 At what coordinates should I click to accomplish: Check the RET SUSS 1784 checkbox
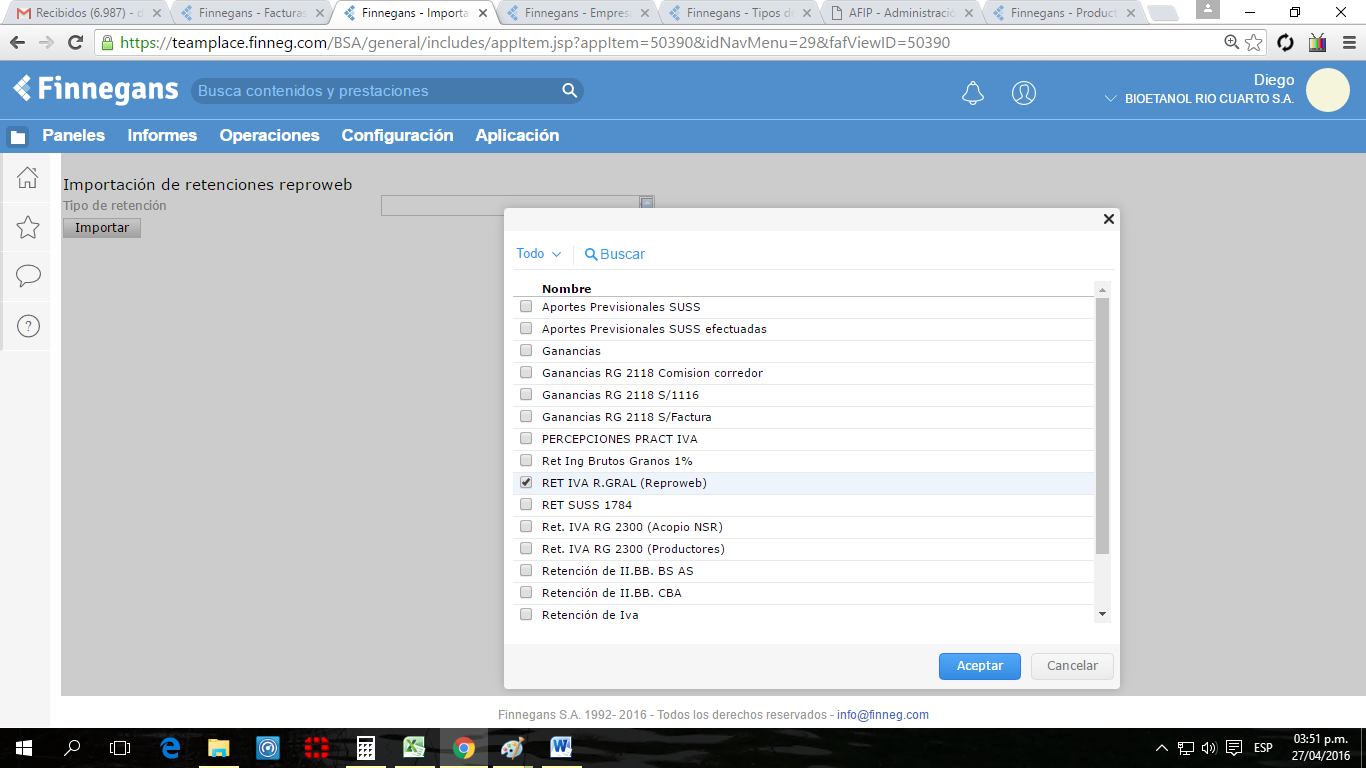pyautogui.click(x=526, y=505)
